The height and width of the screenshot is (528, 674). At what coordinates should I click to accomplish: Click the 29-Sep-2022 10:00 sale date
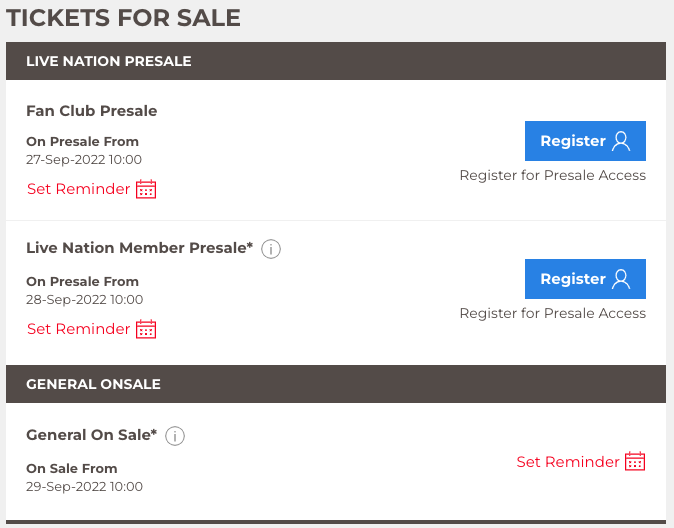pyautogui.click(x=84, y=487)
